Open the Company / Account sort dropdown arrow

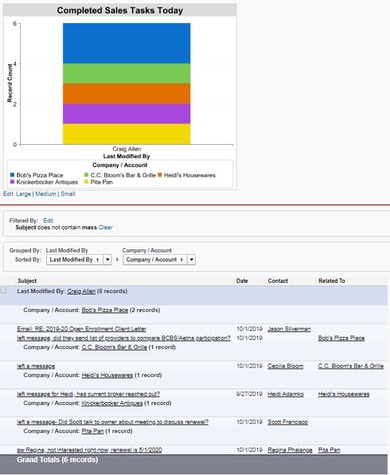(x=192, y=259)
